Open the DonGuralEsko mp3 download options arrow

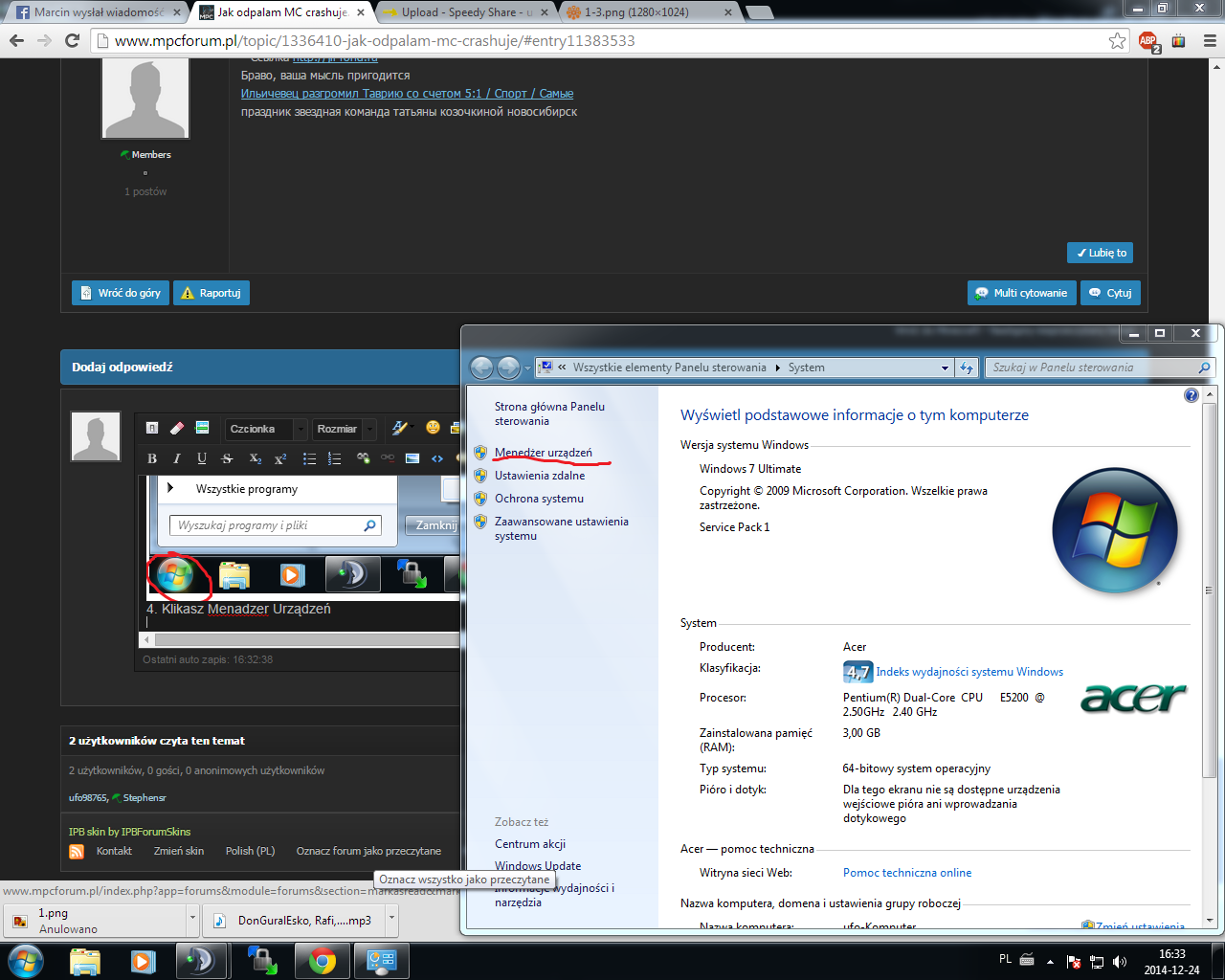391,920
